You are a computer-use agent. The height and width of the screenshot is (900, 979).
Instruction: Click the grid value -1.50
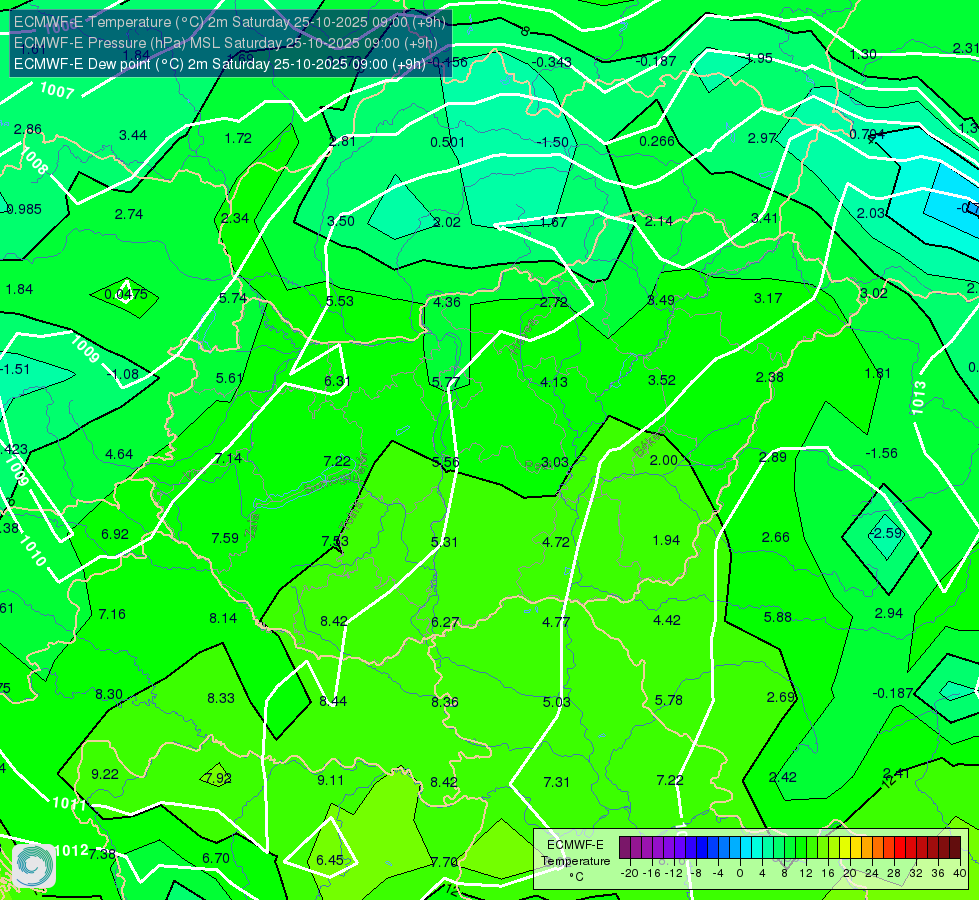(553, 142)
